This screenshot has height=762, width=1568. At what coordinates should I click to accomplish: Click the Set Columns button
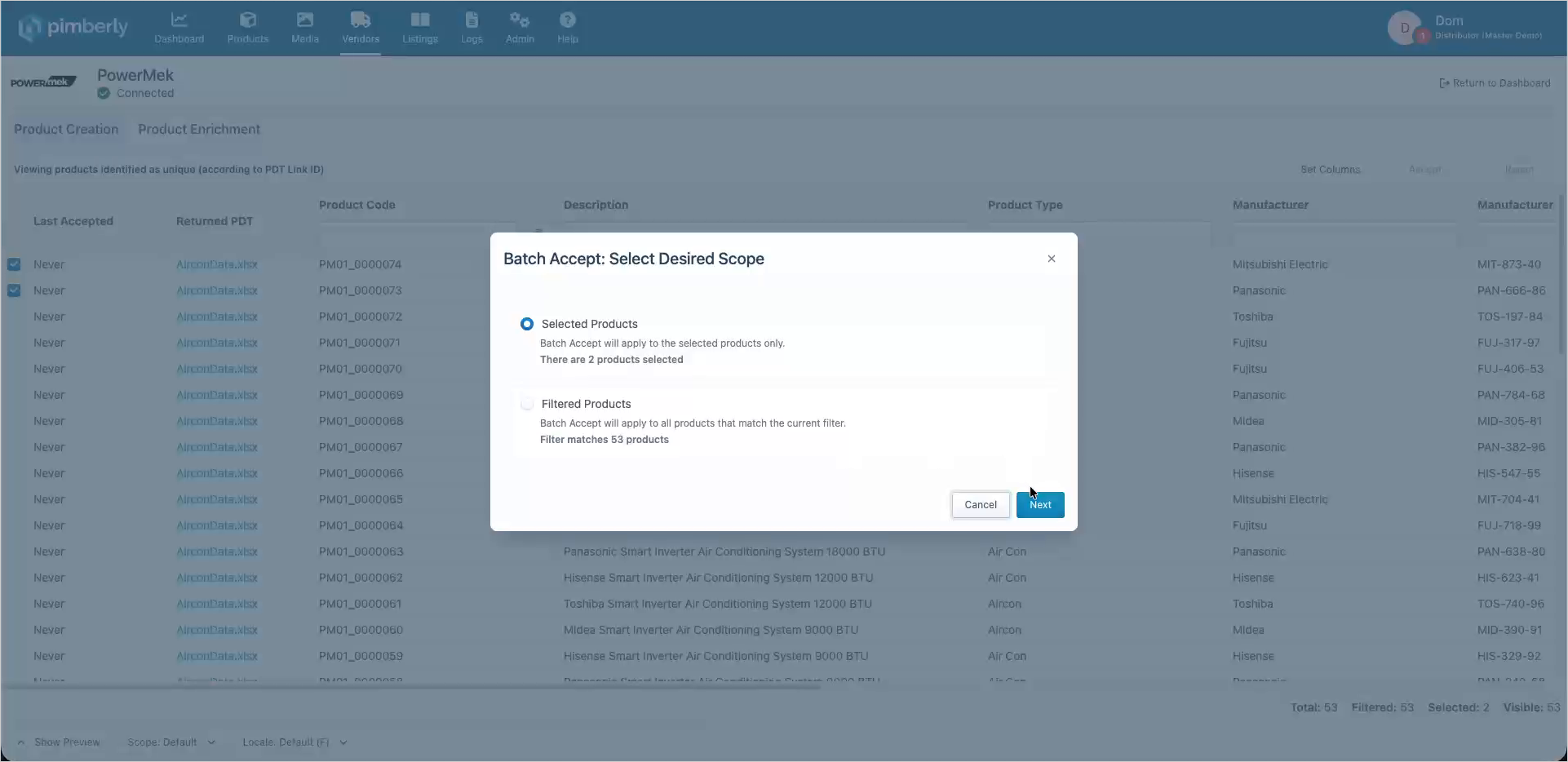pos(1331,170)
